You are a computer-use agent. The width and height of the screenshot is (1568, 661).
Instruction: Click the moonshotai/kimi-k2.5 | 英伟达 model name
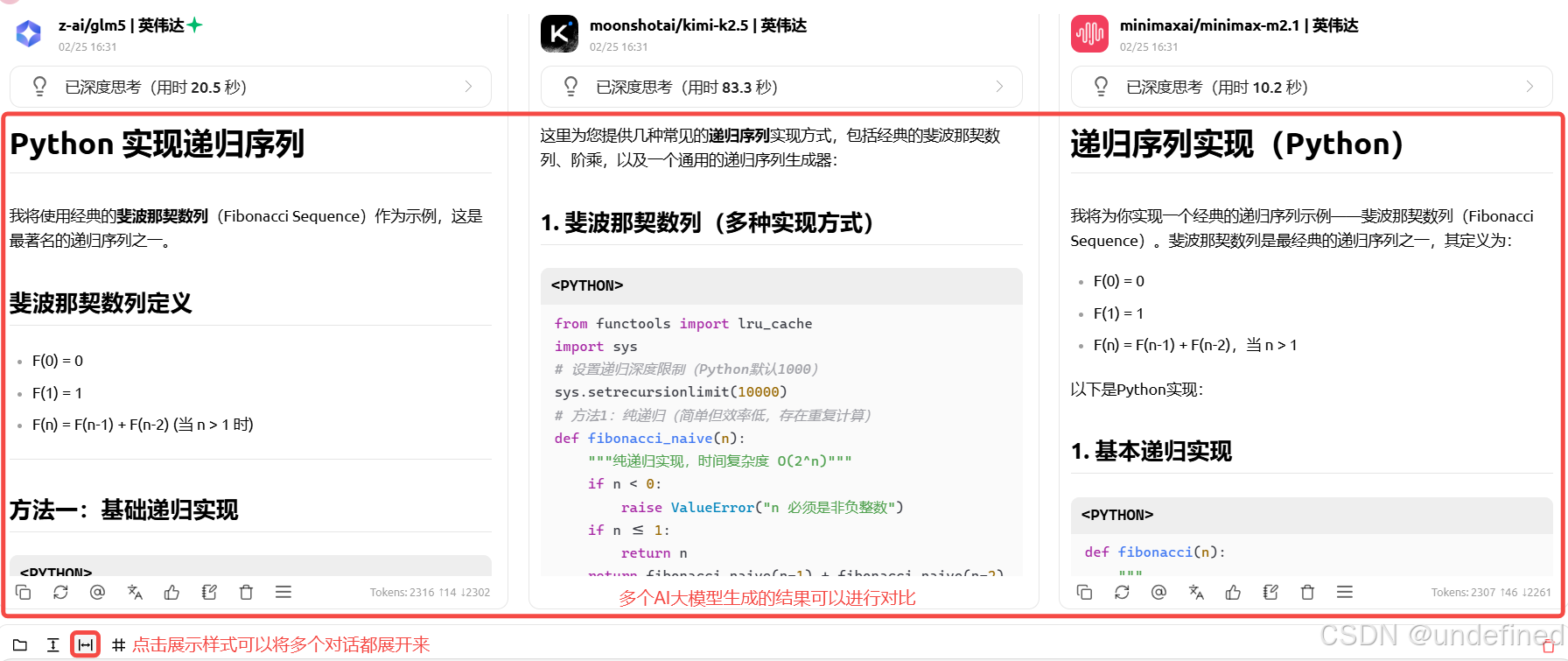tap(698, 25)
